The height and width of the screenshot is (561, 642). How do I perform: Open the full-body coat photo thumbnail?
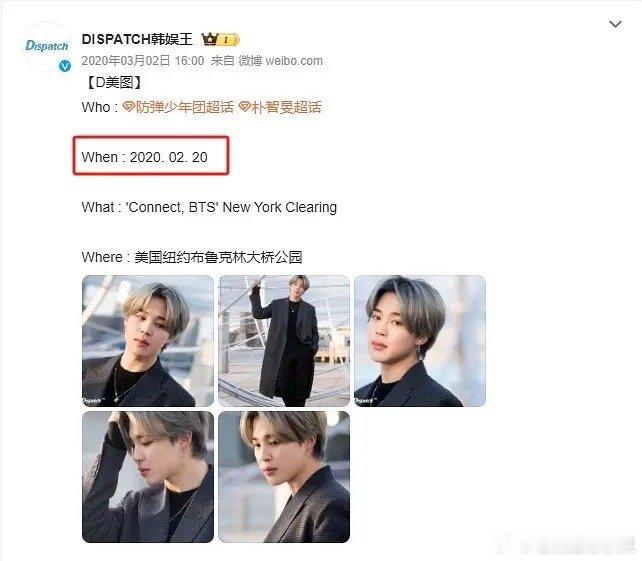[284, 341]
